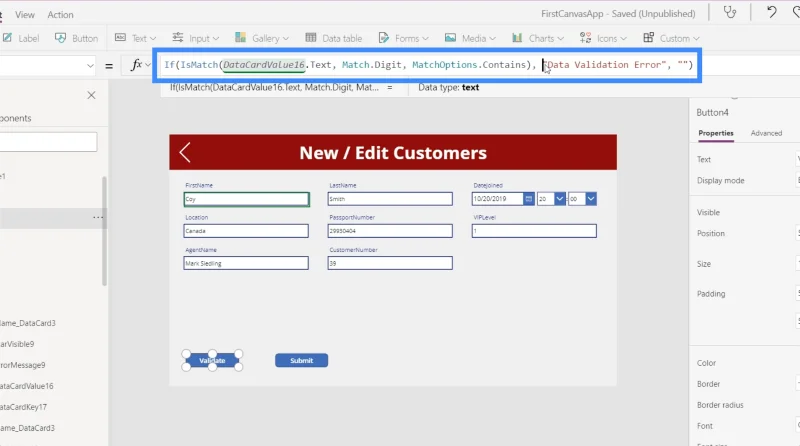
Task: Open the Icons dropdown
Action: 603,38
